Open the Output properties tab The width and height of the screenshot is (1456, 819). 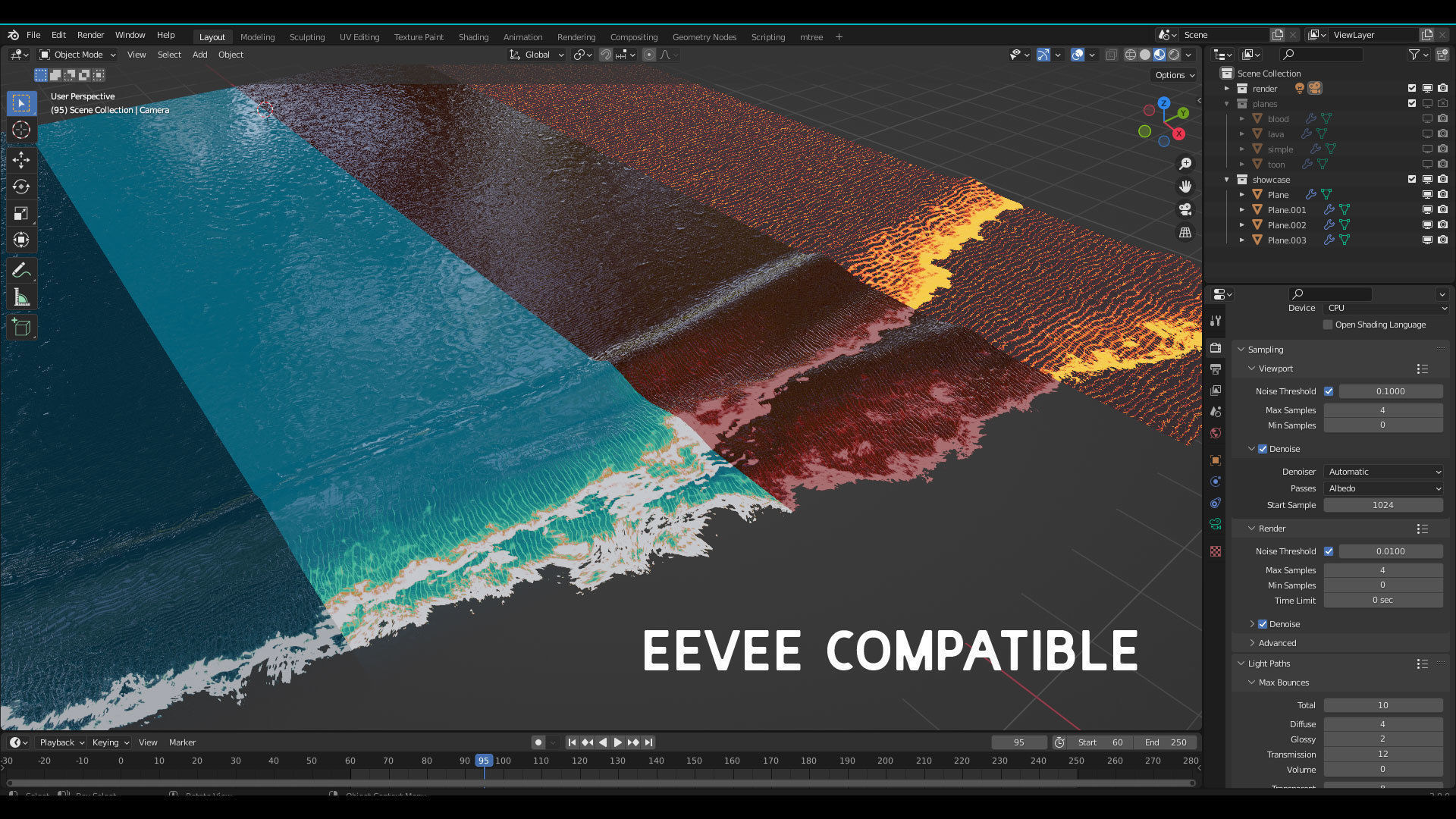click(1216, 369)
